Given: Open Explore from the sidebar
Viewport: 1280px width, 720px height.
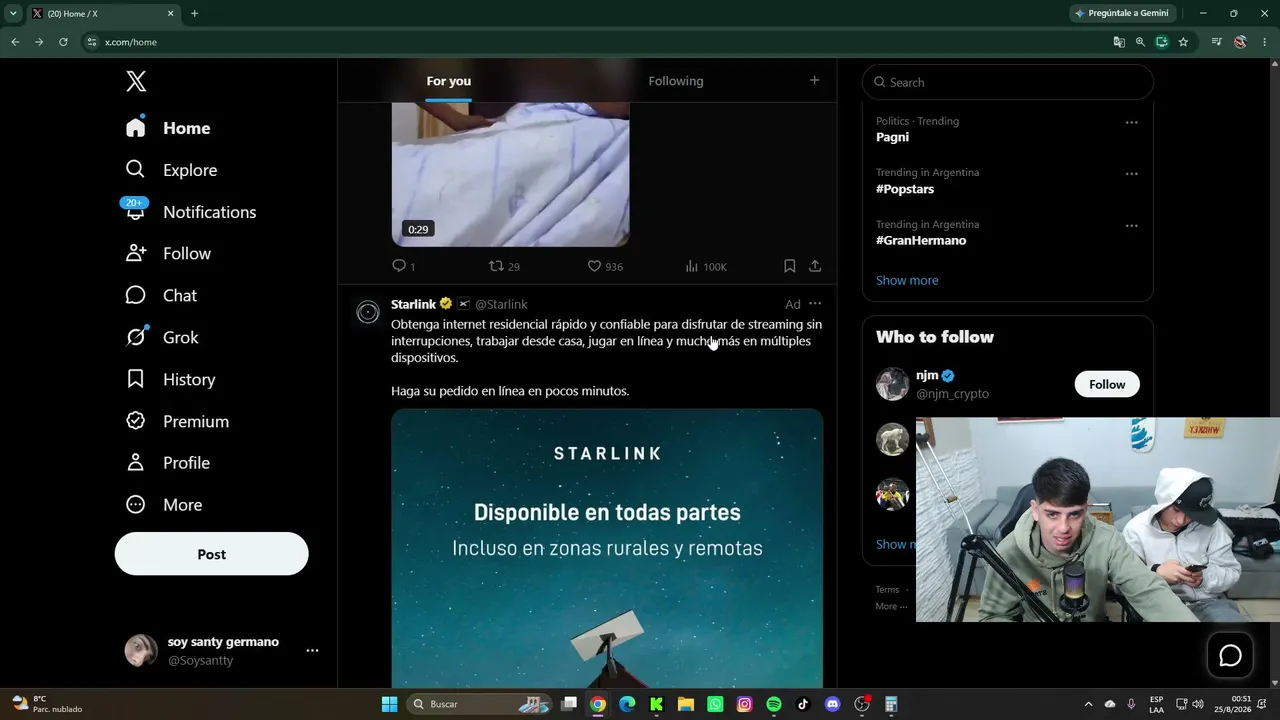Looking at the screenshot, I should pyautogui.click(x=171, y=170).
